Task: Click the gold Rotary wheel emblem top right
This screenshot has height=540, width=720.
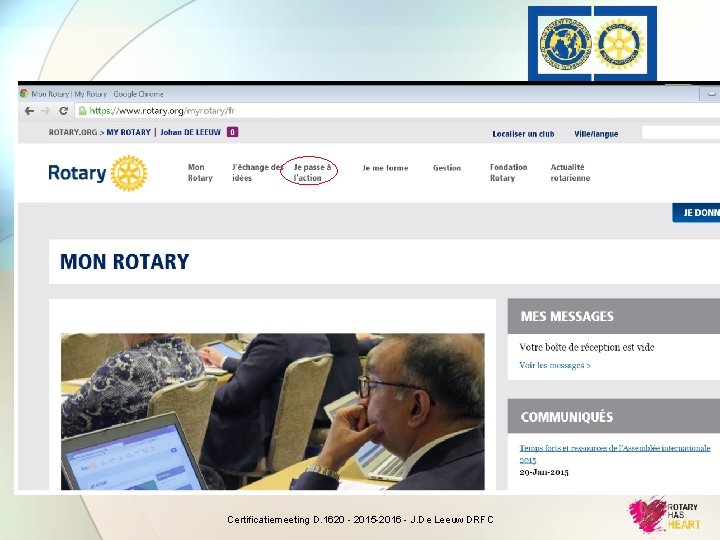Action: [x=619, y=44]
